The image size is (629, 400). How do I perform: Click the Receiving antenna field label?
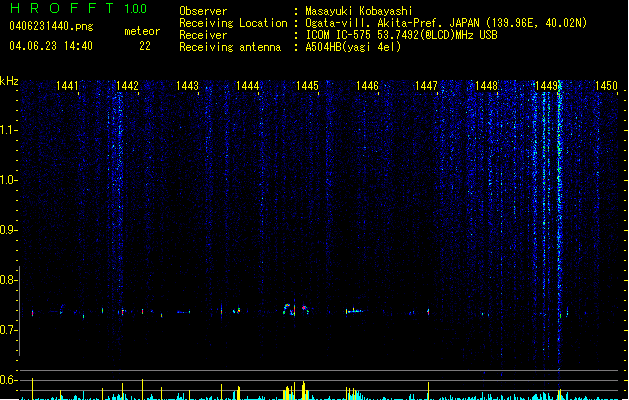click(230, 47)
